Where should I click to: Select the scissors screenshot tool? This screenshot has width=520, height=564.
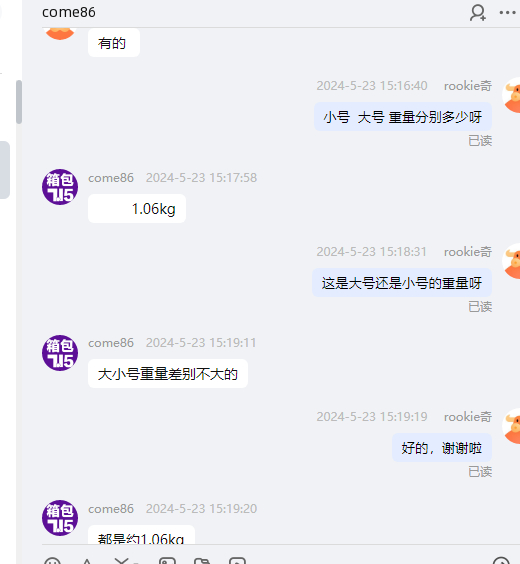point(122,560)
